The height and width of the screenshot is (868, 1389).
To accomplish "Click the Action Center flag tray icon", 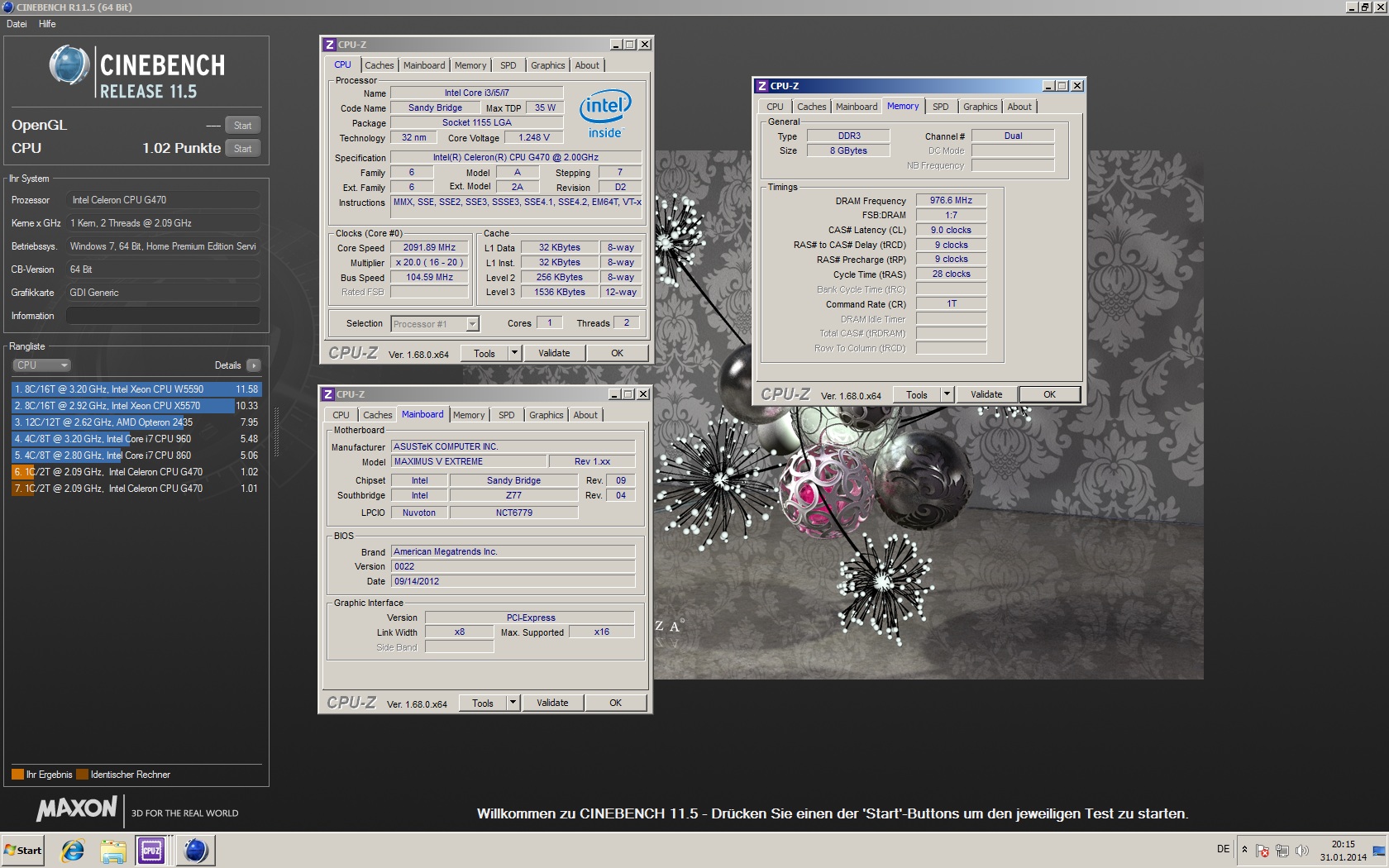I will 1263,851.
